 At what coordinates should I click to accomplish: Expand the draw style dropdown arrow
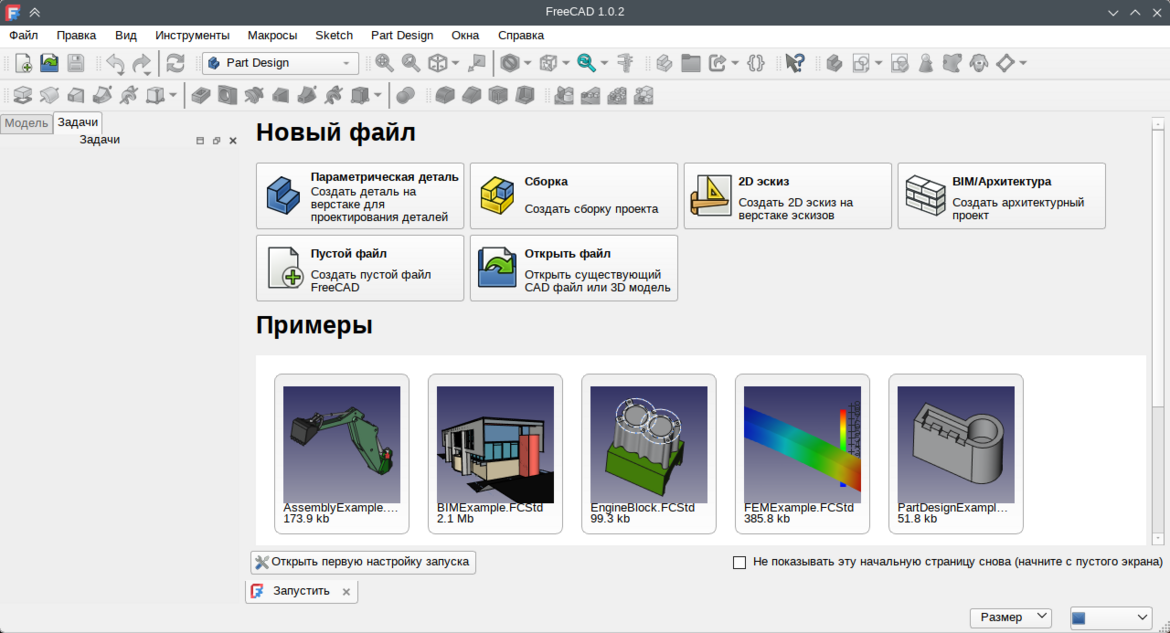click(x=527, y=63)
